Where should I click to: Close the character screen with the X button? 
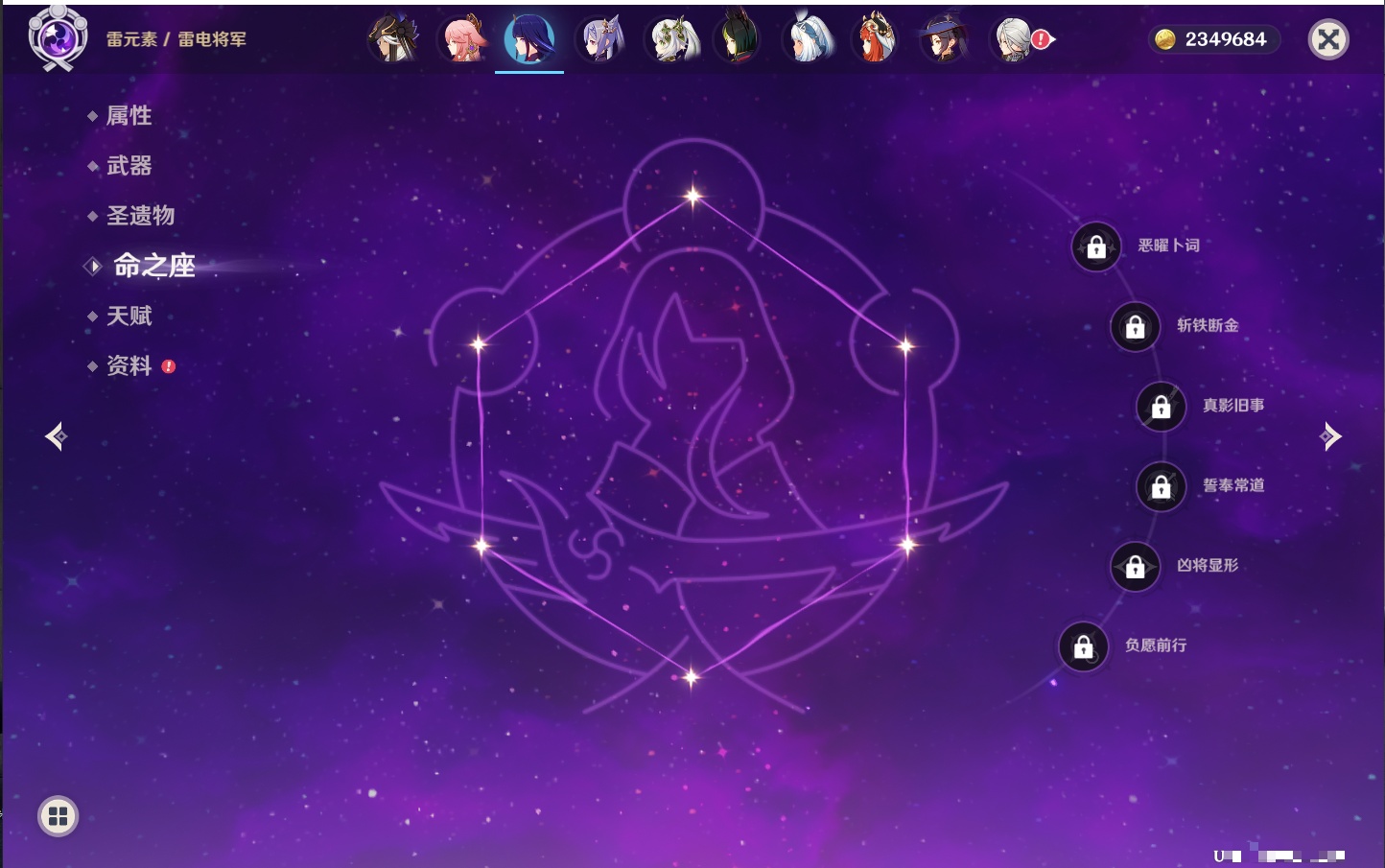pos(1328,39)
